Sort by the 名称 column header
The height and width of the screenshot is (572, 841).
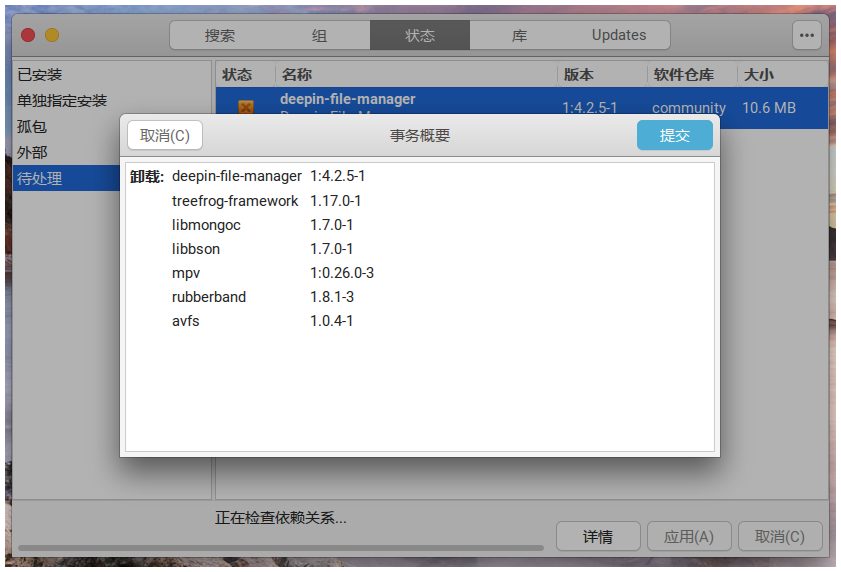click(416, 75)
